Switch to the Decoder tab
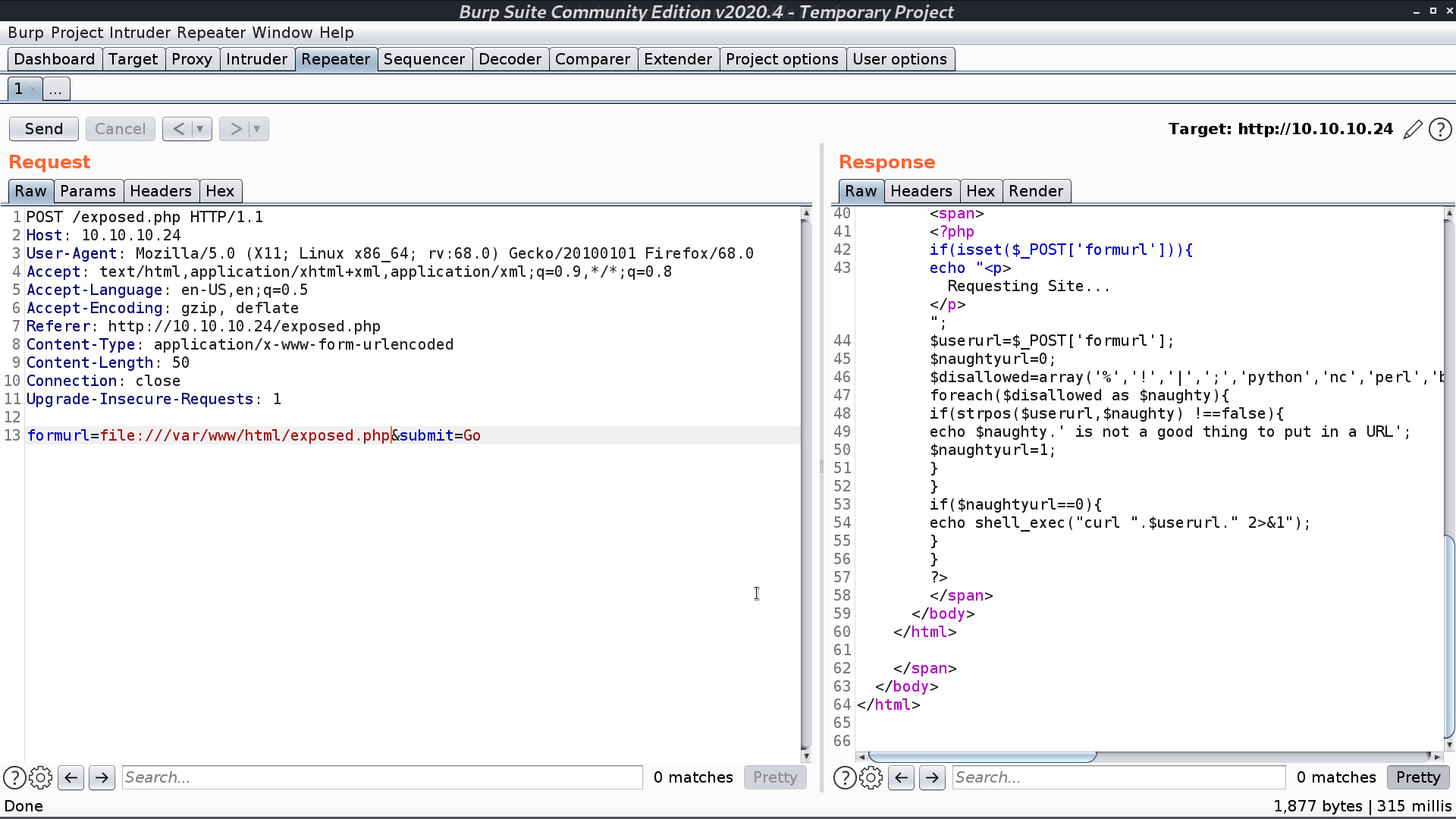 (x=510, y=59)
